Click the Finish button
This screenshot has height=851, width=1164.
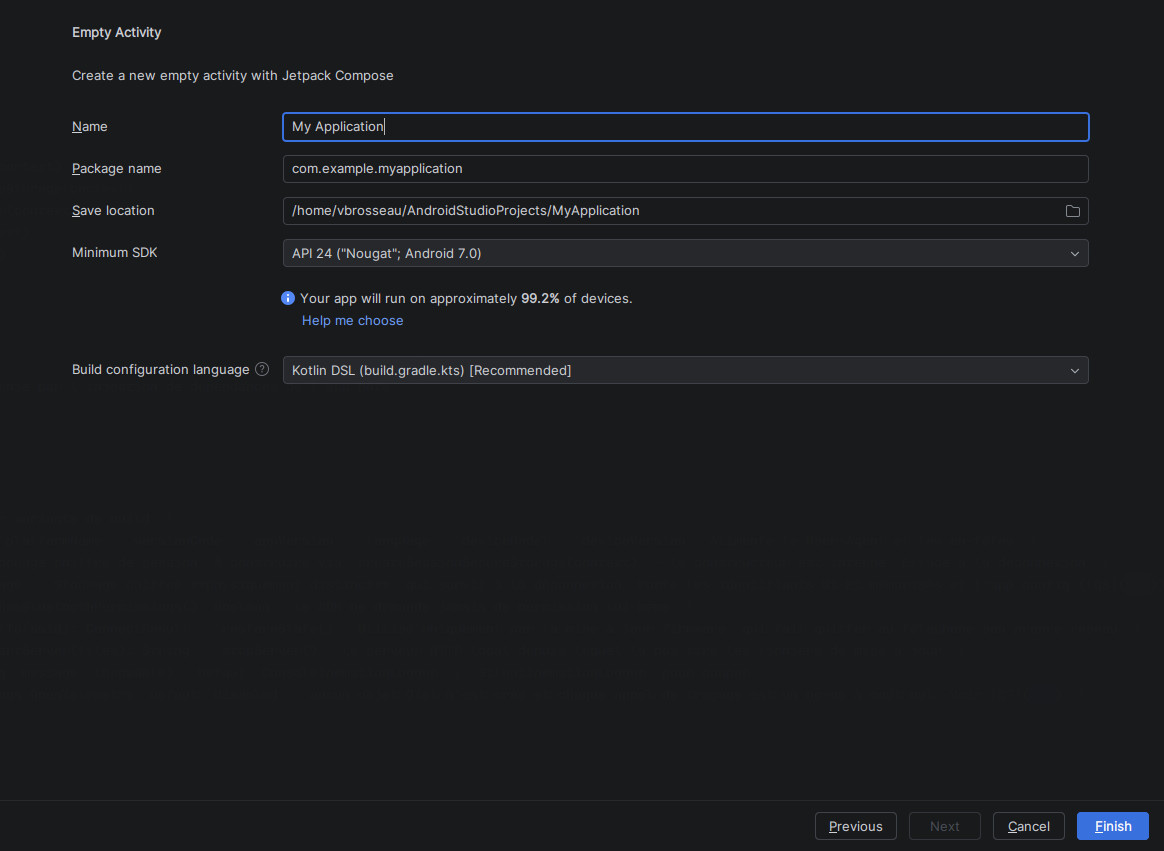(x=1113, y=826)
